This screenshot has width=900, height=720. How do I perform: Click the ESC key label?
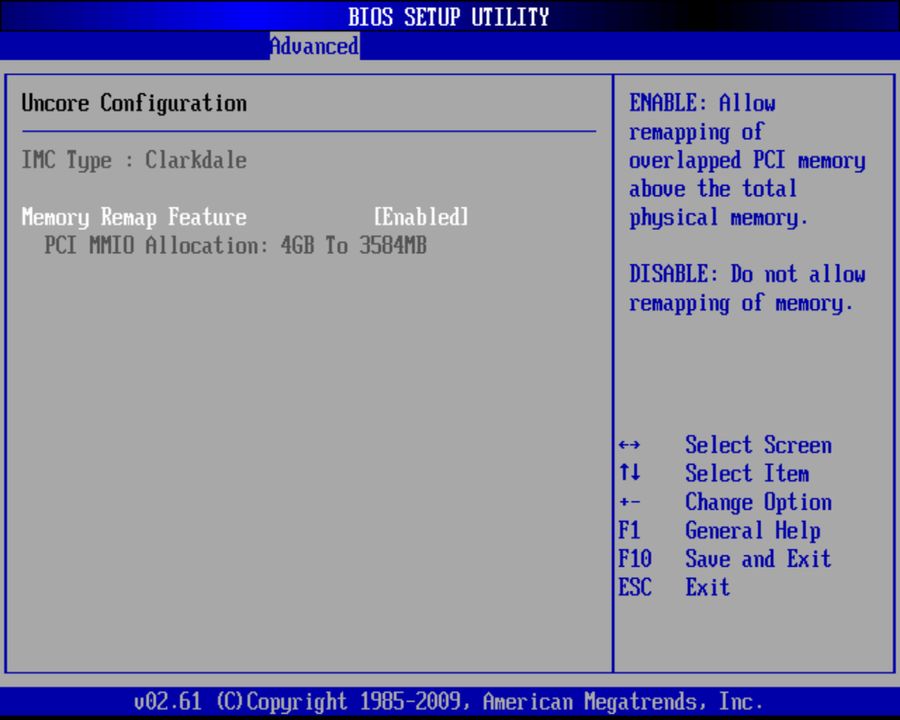tap(635, 587)
